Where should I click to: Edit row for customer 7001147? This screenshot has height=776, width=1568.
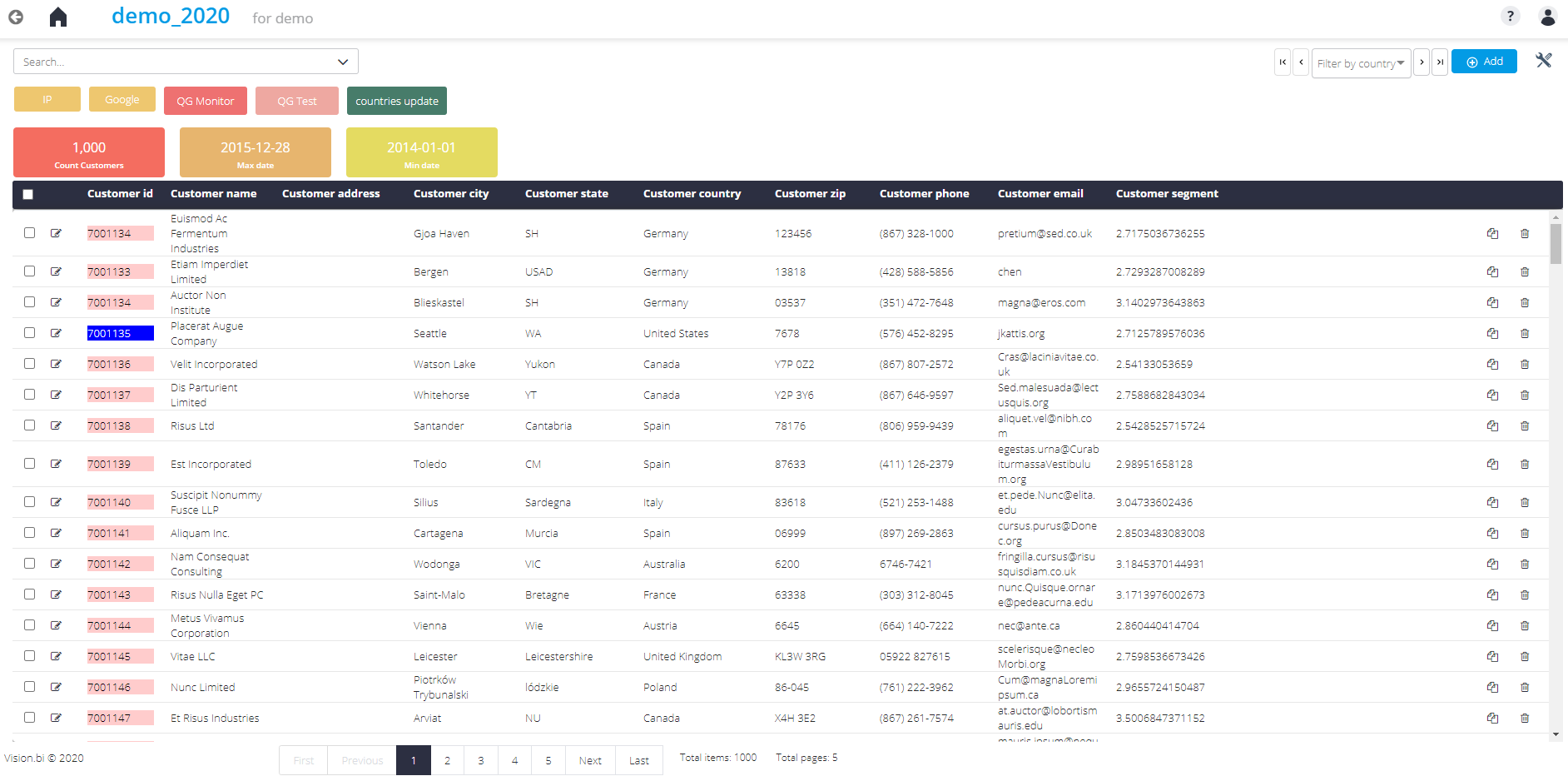pyautogui.click(x=56, y=718)
